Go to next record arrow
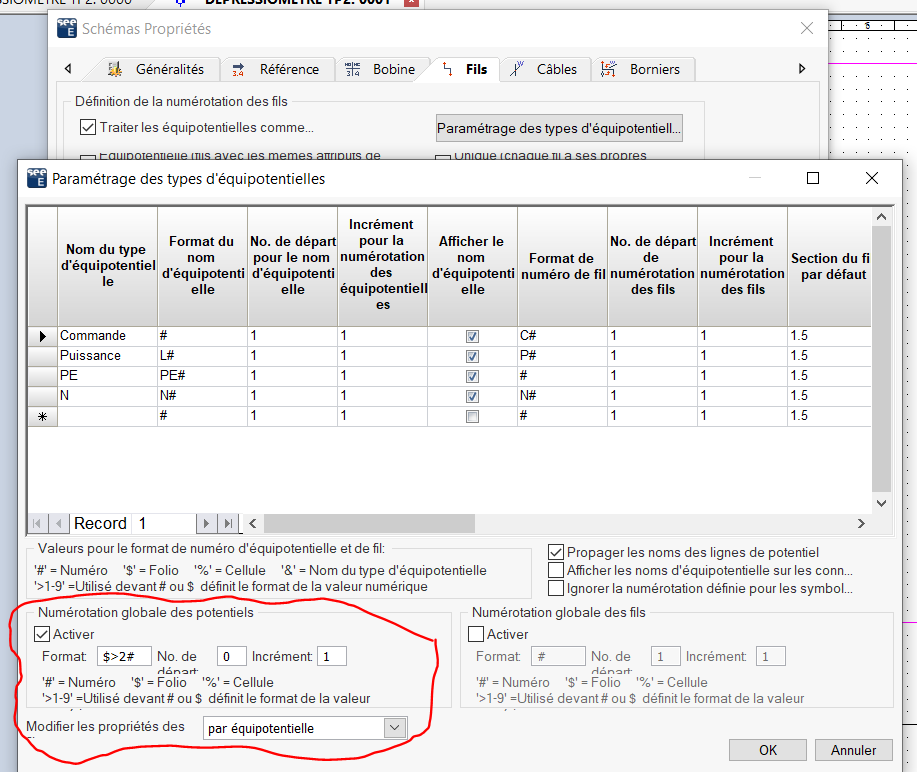Viewport: 917px width, 772px height. point(206,523)
